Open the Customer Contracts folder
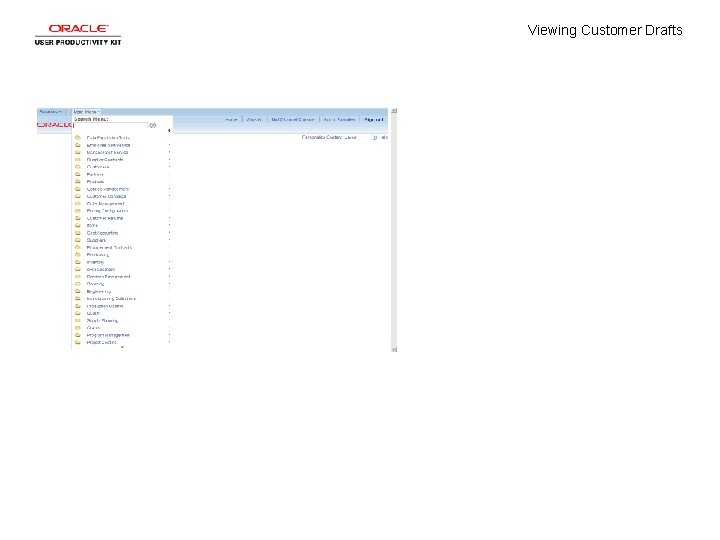 [x=107, y=197]
